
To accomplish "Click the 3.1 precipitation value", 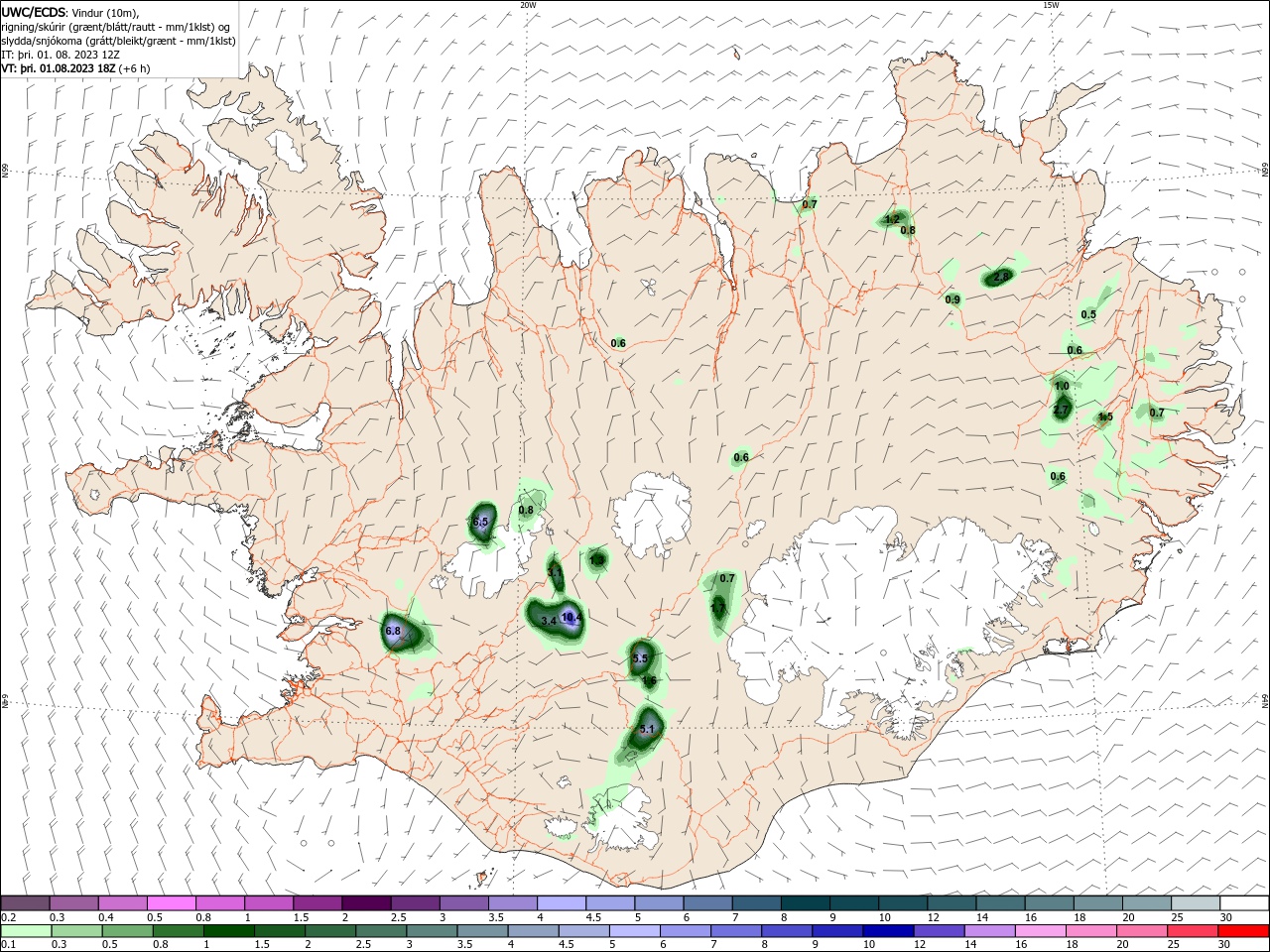I will pos(556,573).
